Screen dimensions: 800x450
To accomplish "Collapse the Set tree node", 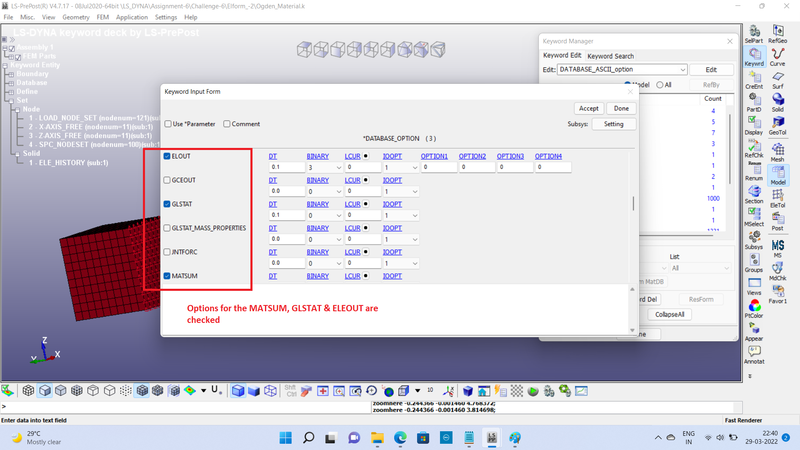I will pyautogui.click(x=11, y=101).
